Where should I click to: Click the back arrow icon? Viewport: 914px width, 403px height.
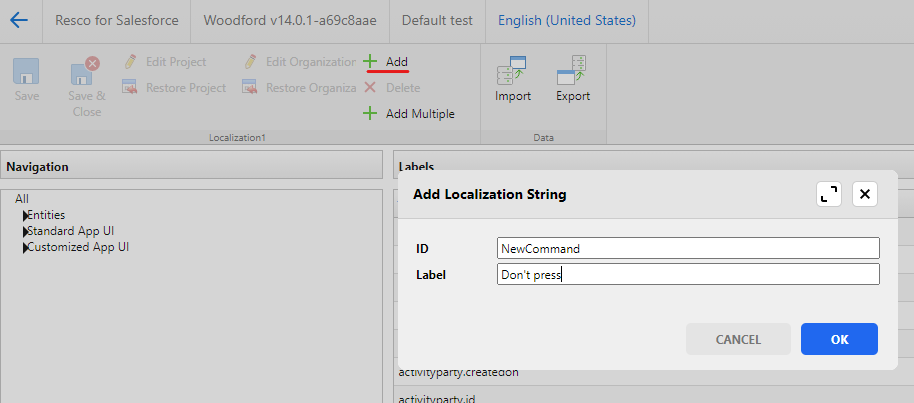(19, 20)
